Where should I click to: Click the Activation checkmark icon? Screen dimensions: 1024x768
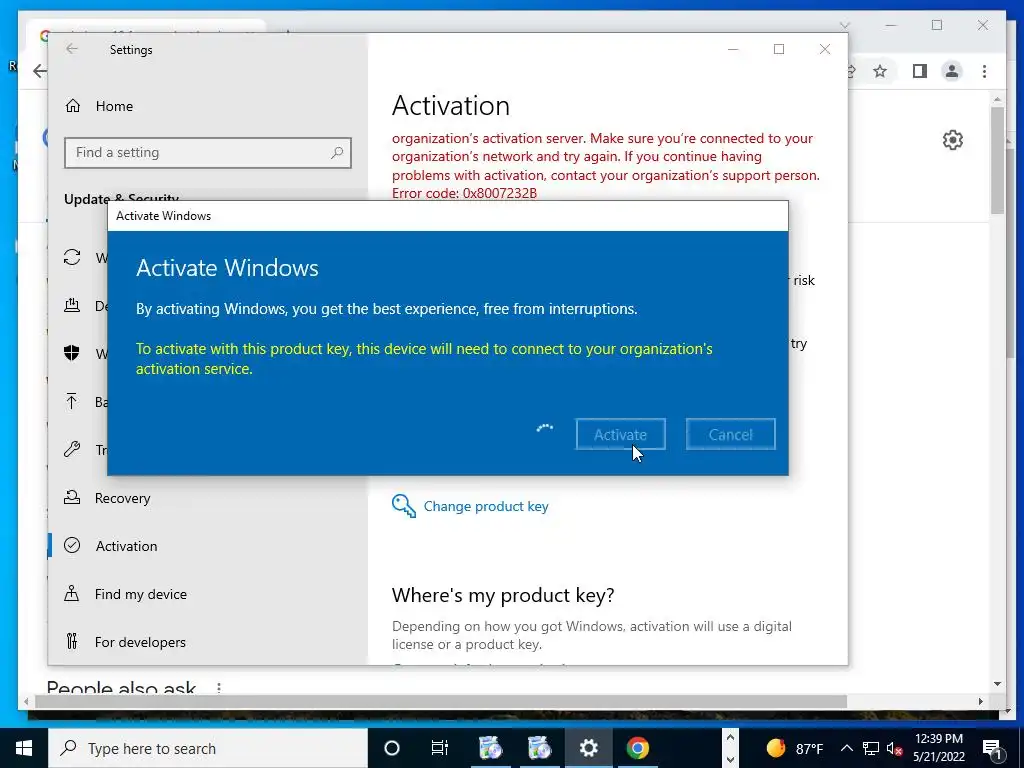click(x=72, y=545)
